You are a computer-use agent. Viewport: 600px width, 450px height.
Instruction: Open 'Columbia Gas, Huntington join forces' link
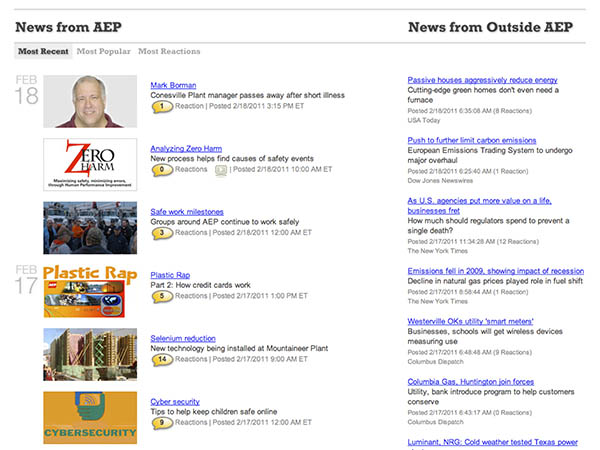pyautogui.click(x=471, y=382)
